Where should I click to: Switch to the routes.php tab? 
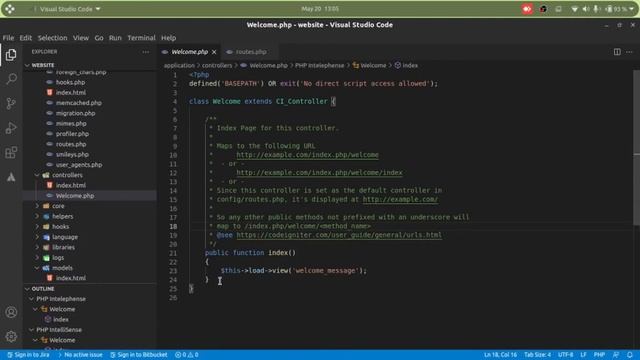250,52
